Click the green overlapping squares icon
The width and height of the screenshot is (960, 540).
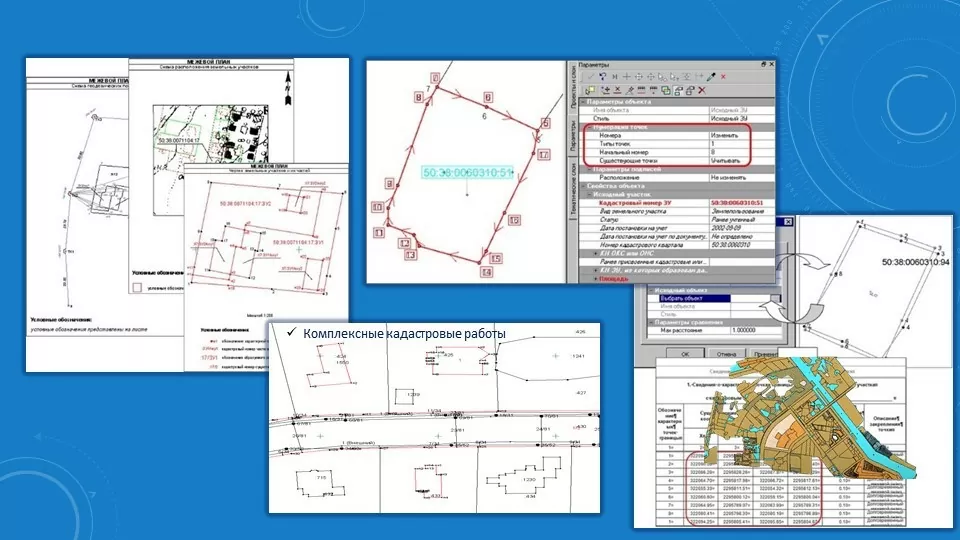(x=666, y=91)
